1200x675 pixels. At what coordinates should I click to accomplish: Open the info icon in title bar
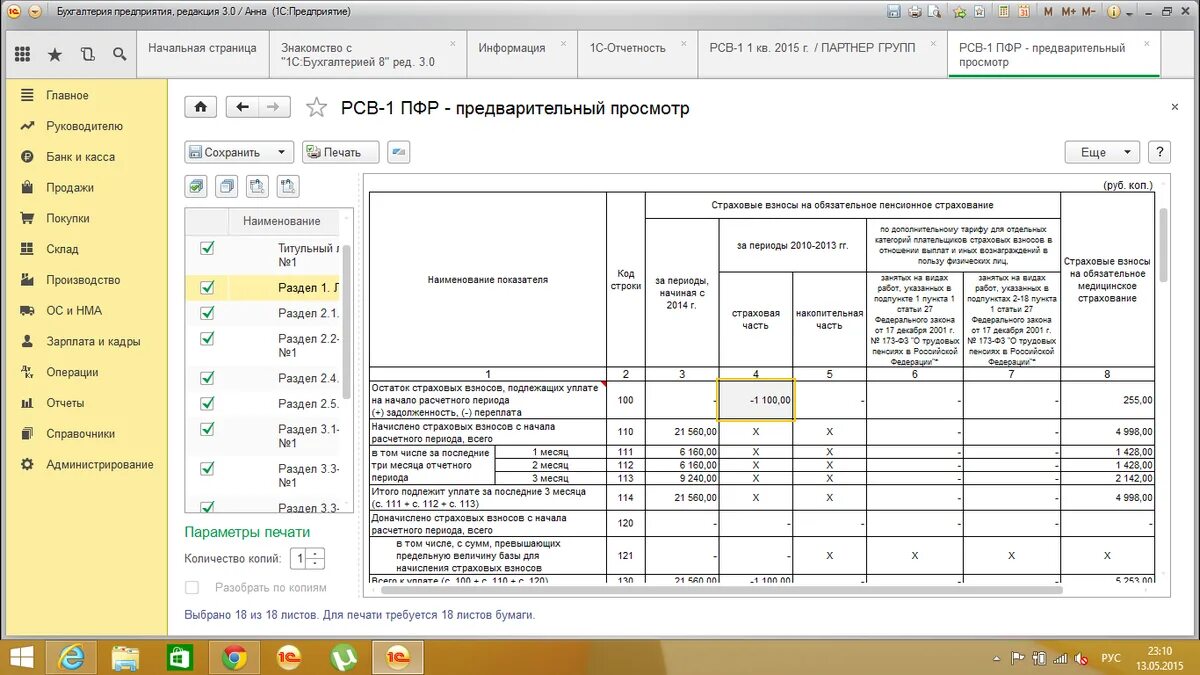pos(1113,12)
